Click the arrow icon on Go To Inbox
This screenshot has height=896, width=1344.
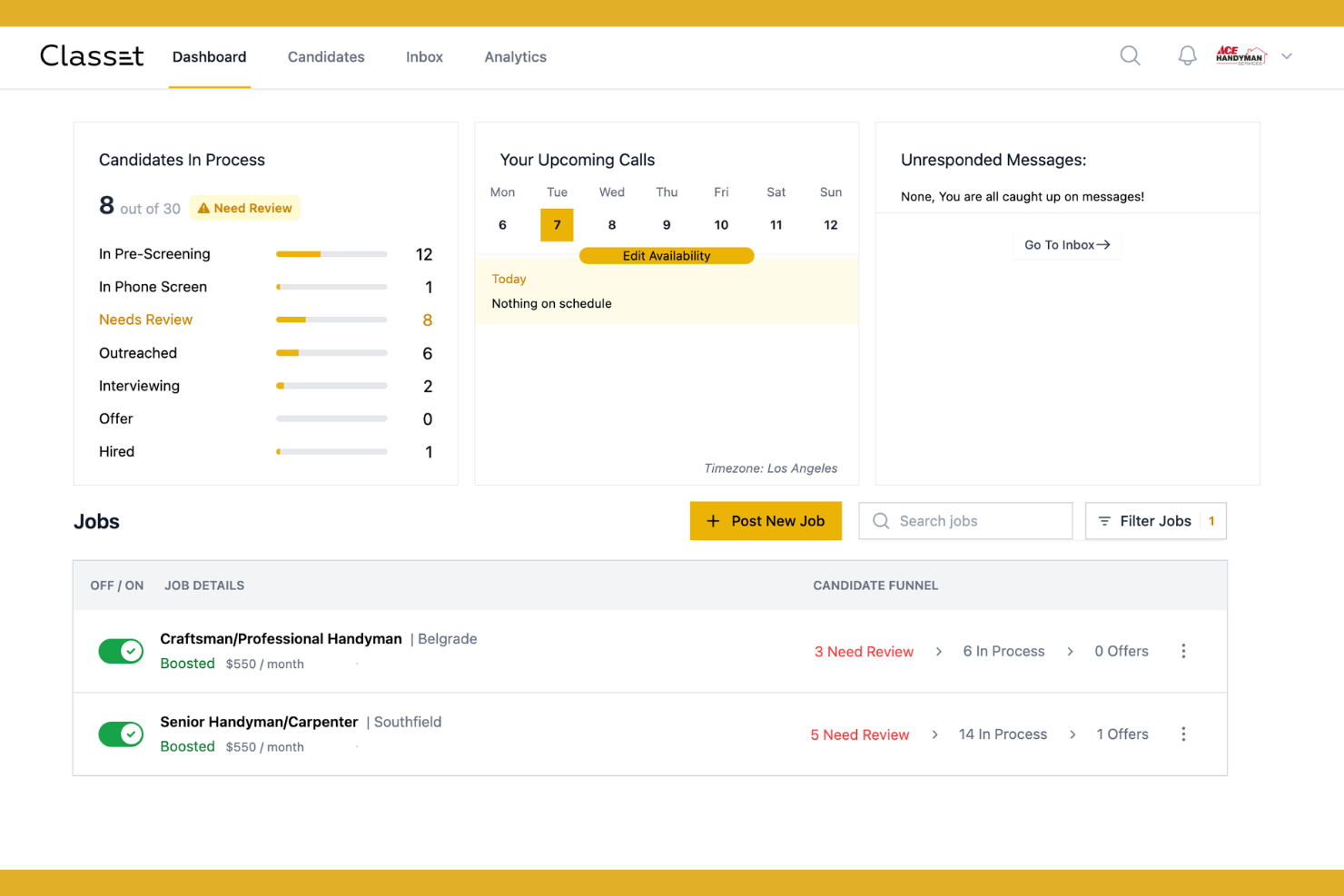1103,245
